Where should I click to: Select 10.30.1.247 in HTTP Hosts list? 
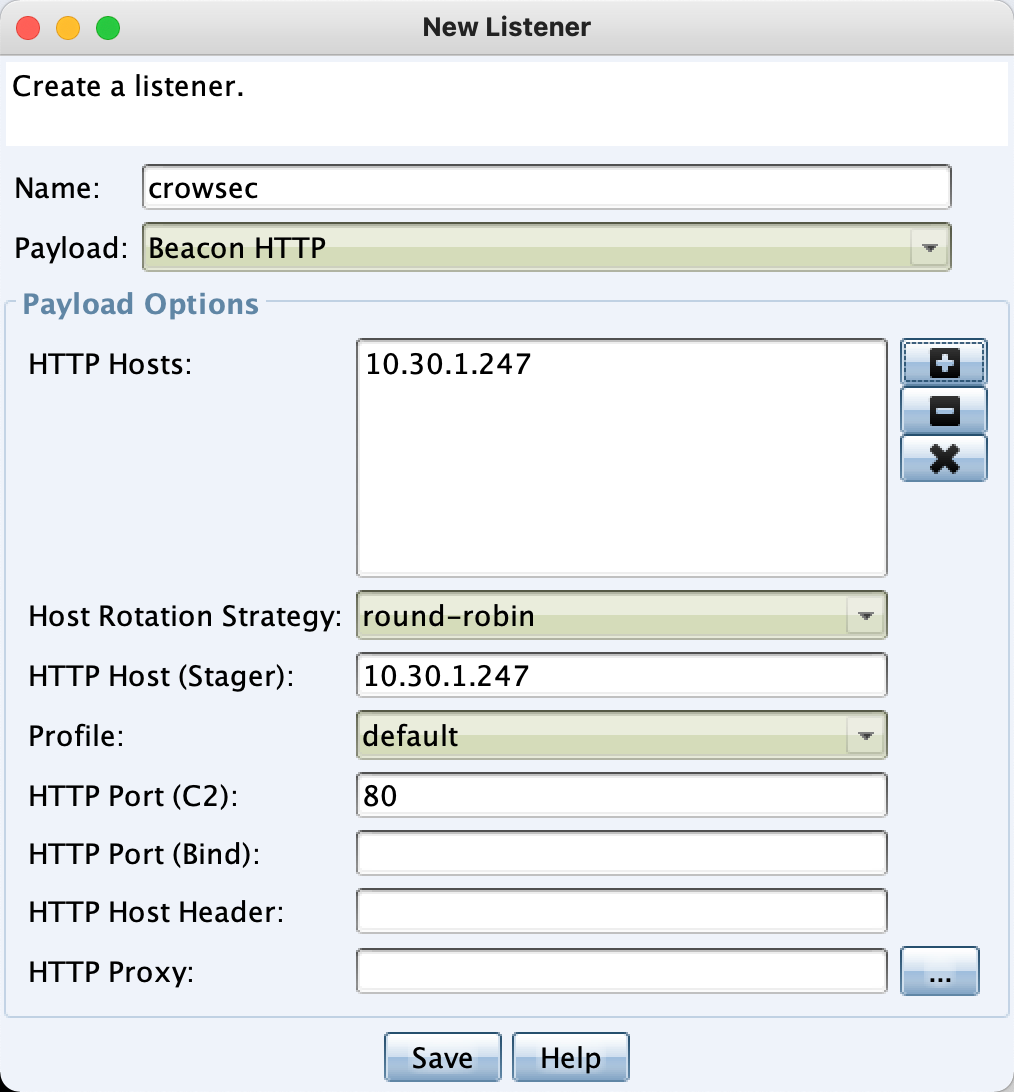(448, 364)
